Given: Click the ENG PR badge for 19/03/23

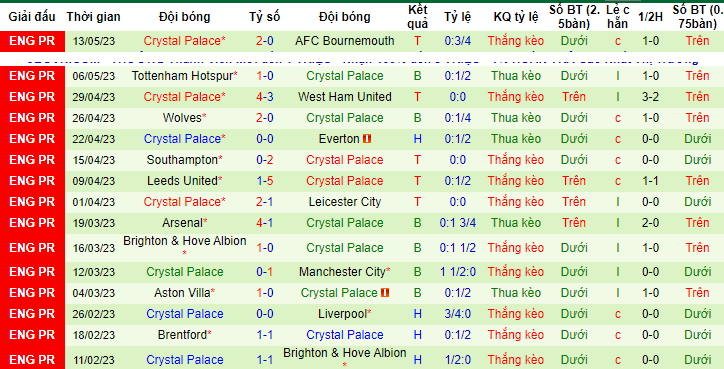Looking at the screenshot, I should (32, 223).
